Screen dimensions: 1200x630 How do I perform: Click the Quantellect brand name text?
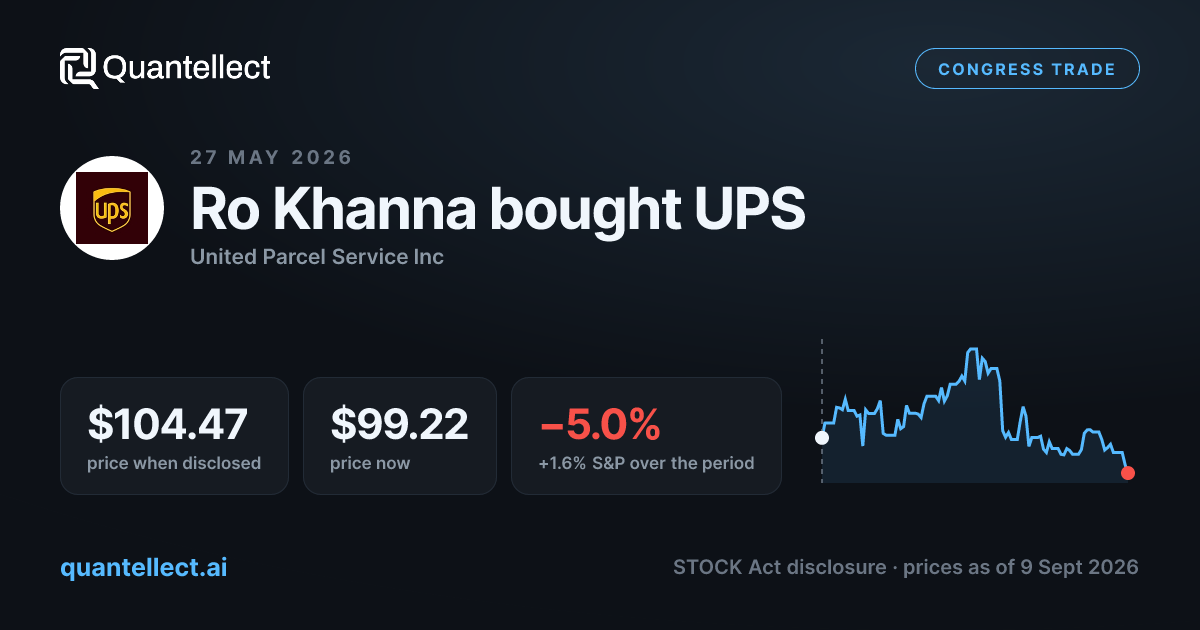(x=187, y=68)
